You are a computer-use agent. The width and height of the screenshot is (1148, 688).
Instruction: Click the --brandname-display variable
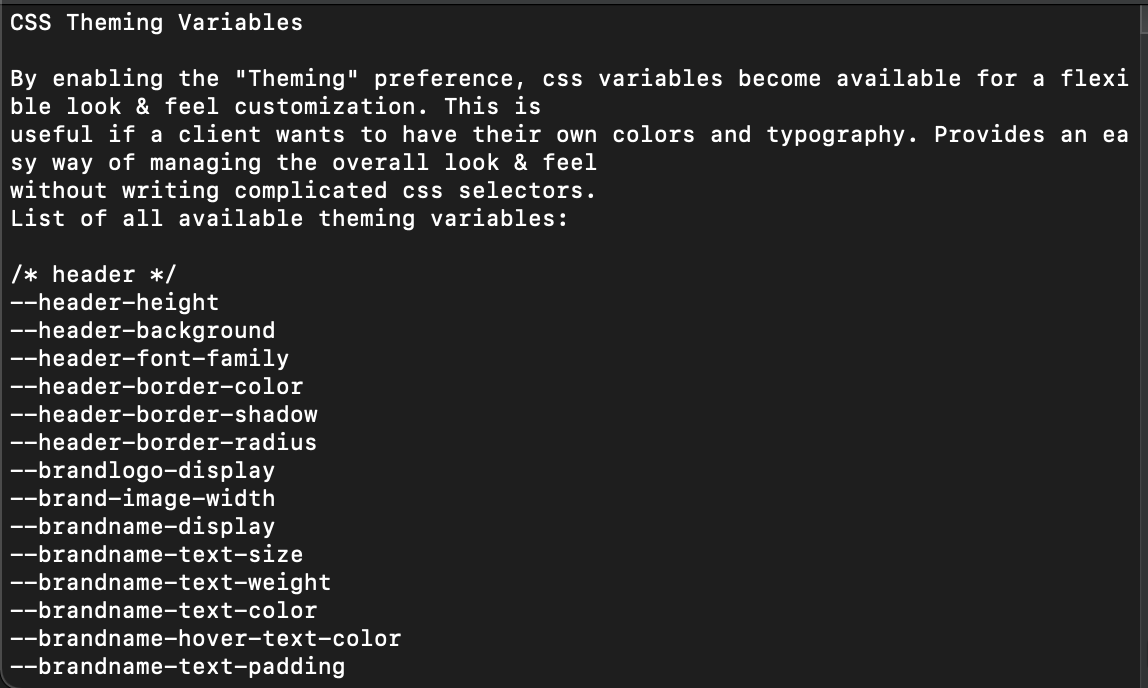click(x=142, y=526)
